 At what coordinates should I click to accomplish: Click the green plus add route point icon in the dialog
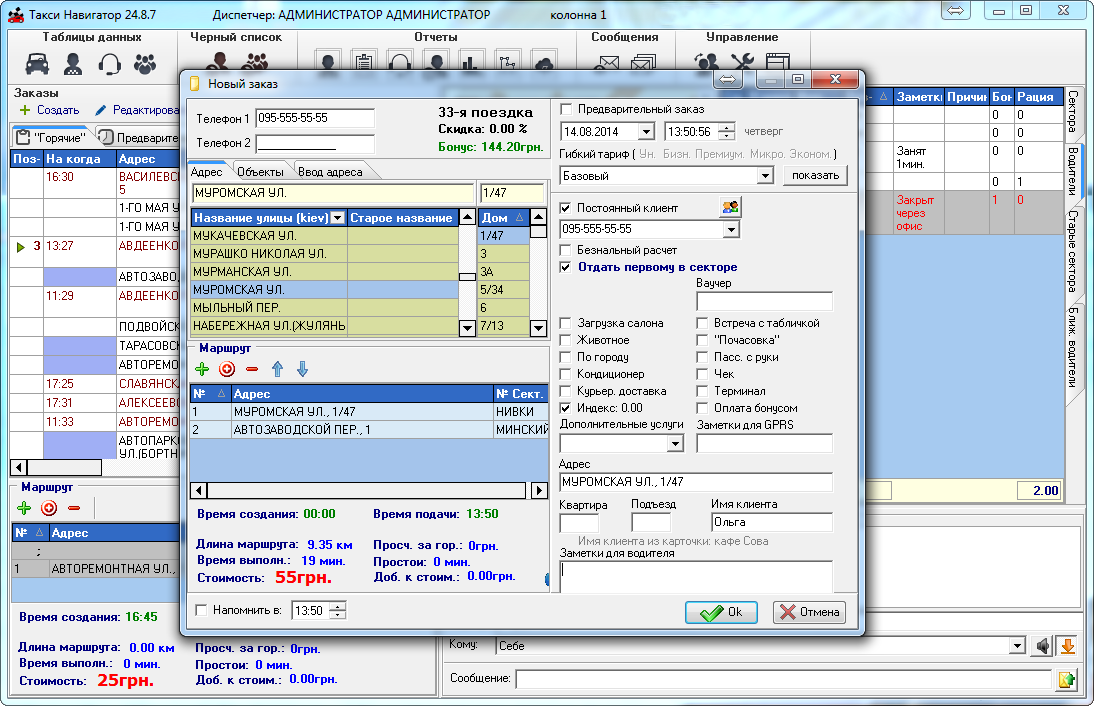click(201, 369)
